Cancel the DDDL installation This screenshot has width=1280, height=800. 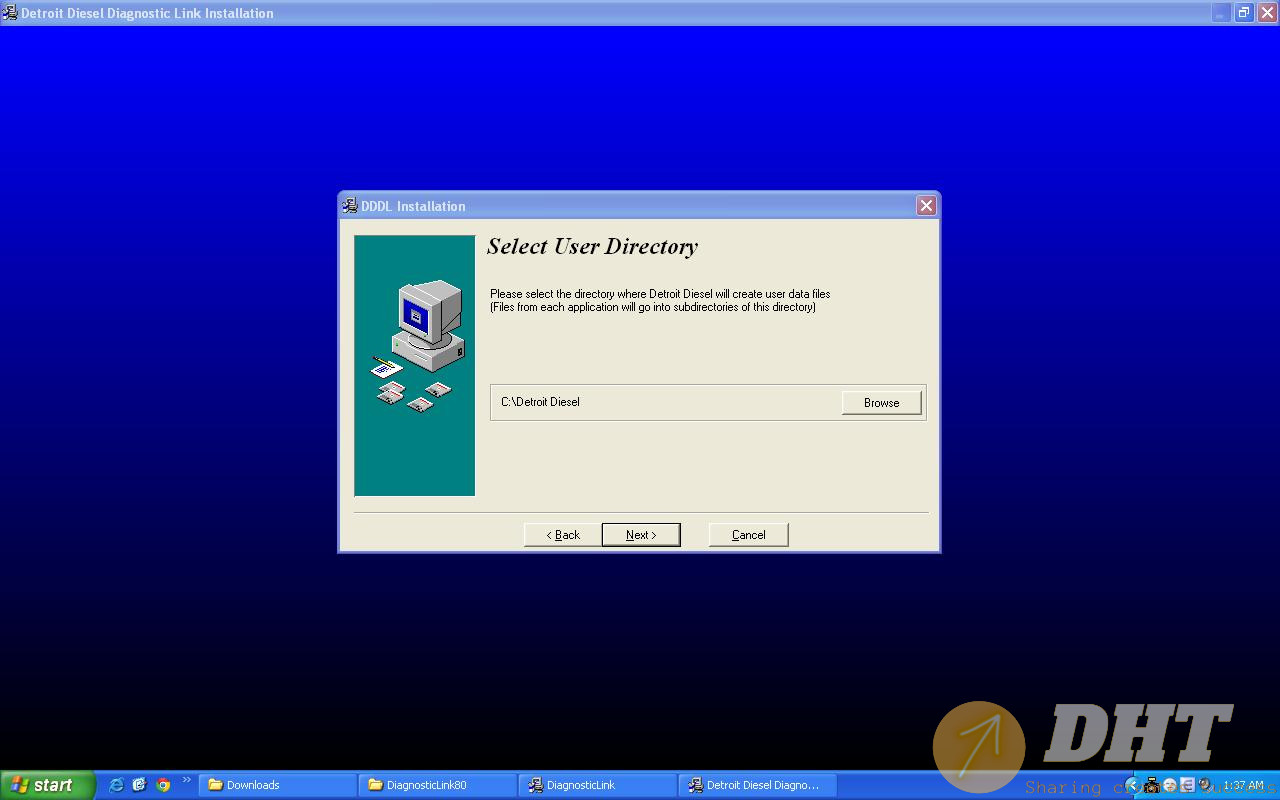(748, 535)
